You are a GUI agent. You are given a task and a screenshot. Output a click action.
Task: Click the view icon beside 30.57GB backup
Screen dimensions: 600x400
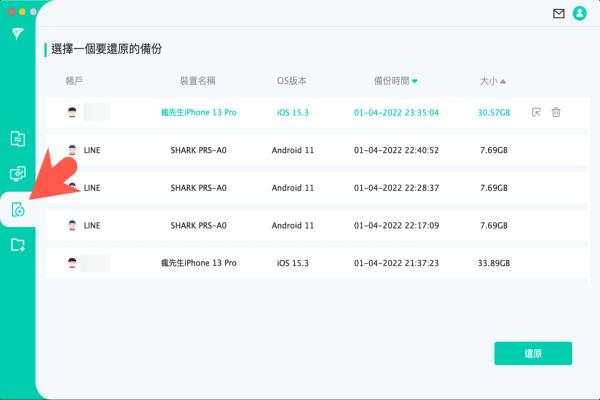(536, 112)
